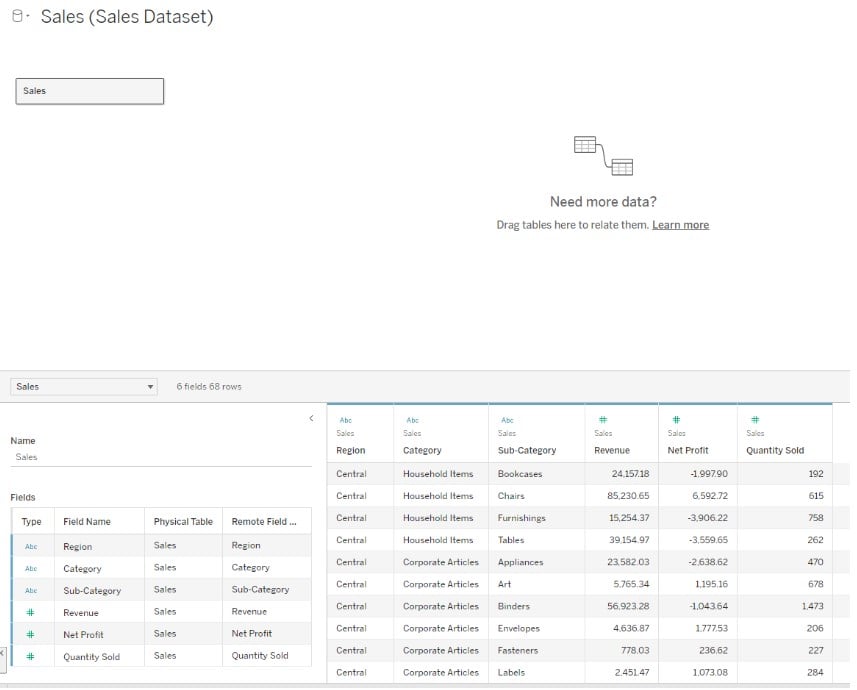857x690 pixels.
Task: Click the revenue value 24,157.18
Action: (630, 473)
